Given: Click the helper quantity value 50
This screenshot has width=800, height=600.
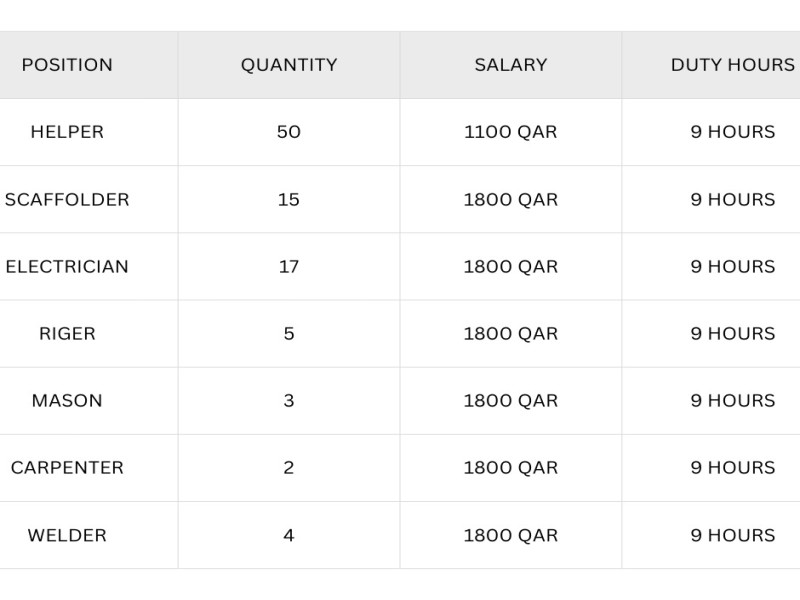Looking at the screenshot, I should pos(289,132).
